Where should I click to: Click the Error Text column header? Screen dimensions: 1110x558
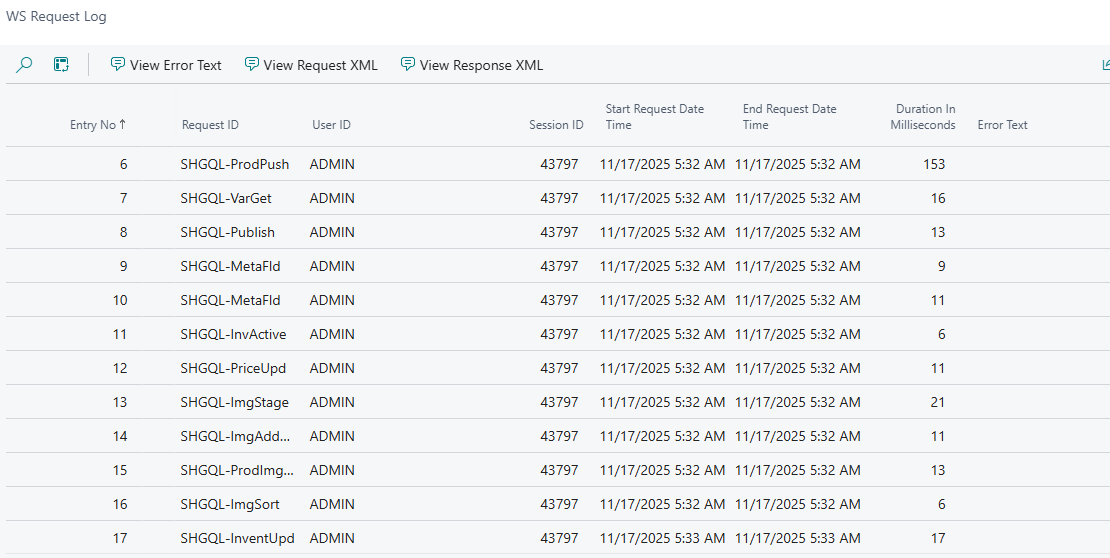click(x=1002, y=125)
